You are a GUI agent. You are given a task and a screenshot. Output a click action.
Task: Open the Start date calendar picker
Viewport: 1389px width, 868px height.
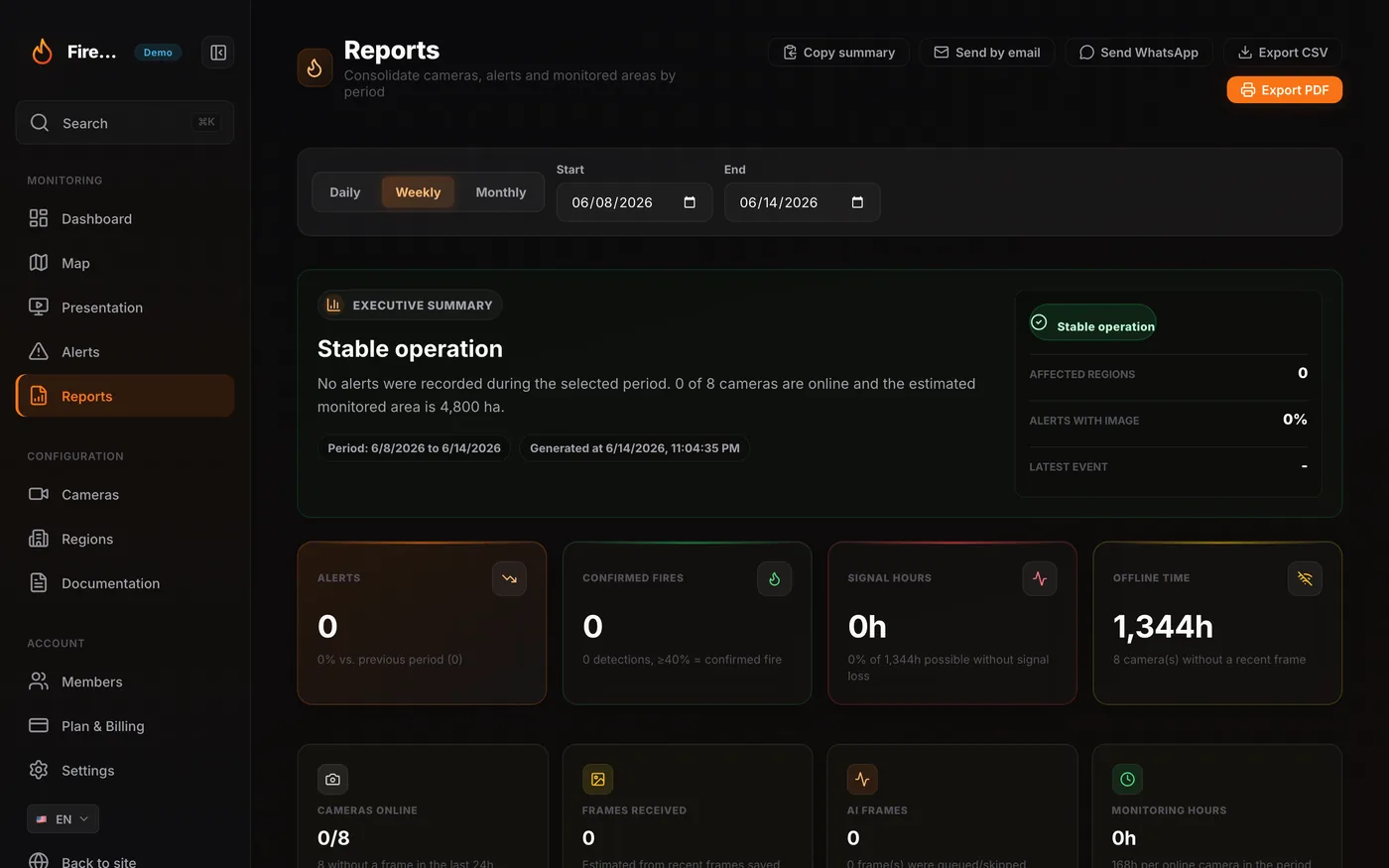690,202
